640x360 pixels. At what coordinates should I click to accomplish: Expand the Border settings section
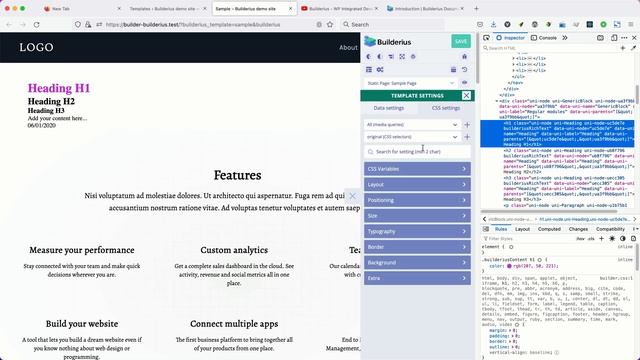(x=417, y=247)
